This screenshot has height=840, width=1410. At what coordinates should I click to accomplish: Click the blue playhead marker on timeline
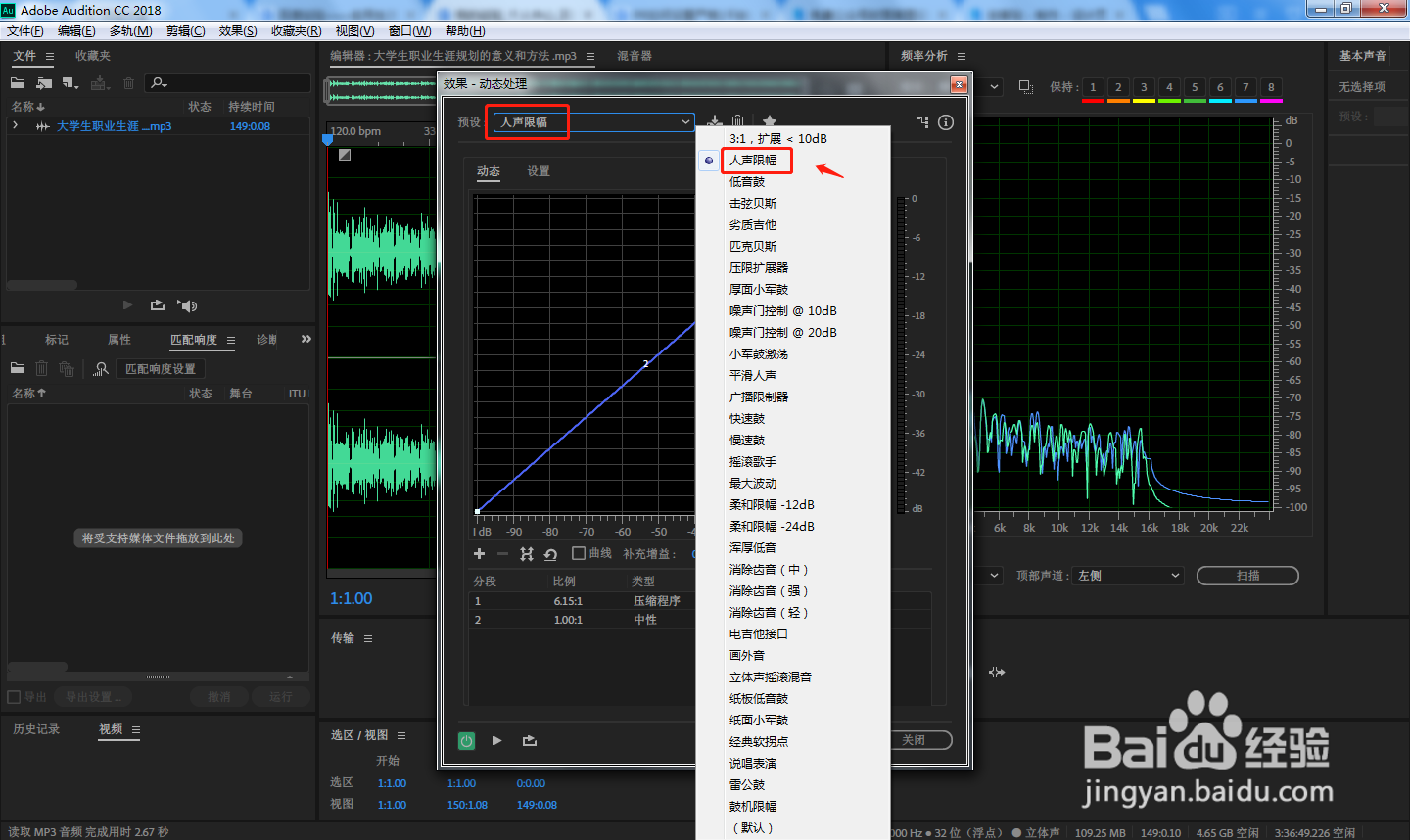coord(328,139)
